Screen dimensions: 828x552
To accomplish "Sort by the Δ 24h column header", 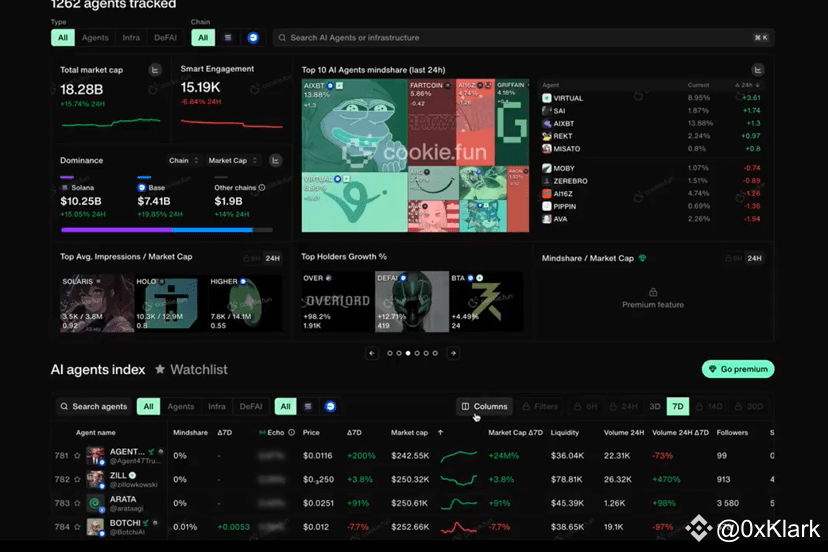I will [747, 85].
